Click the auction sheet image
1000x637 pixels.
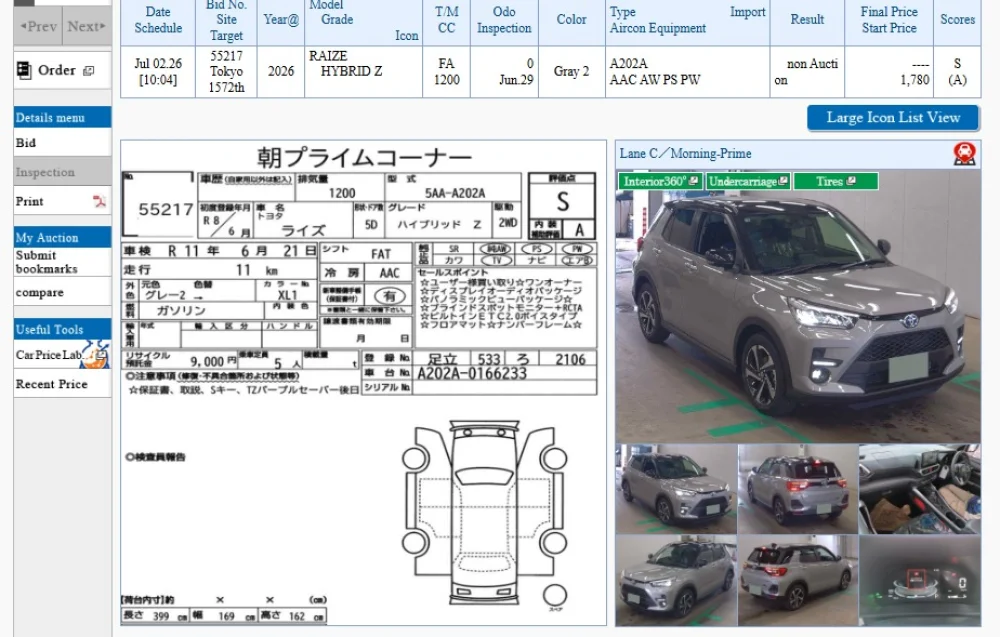363,383
